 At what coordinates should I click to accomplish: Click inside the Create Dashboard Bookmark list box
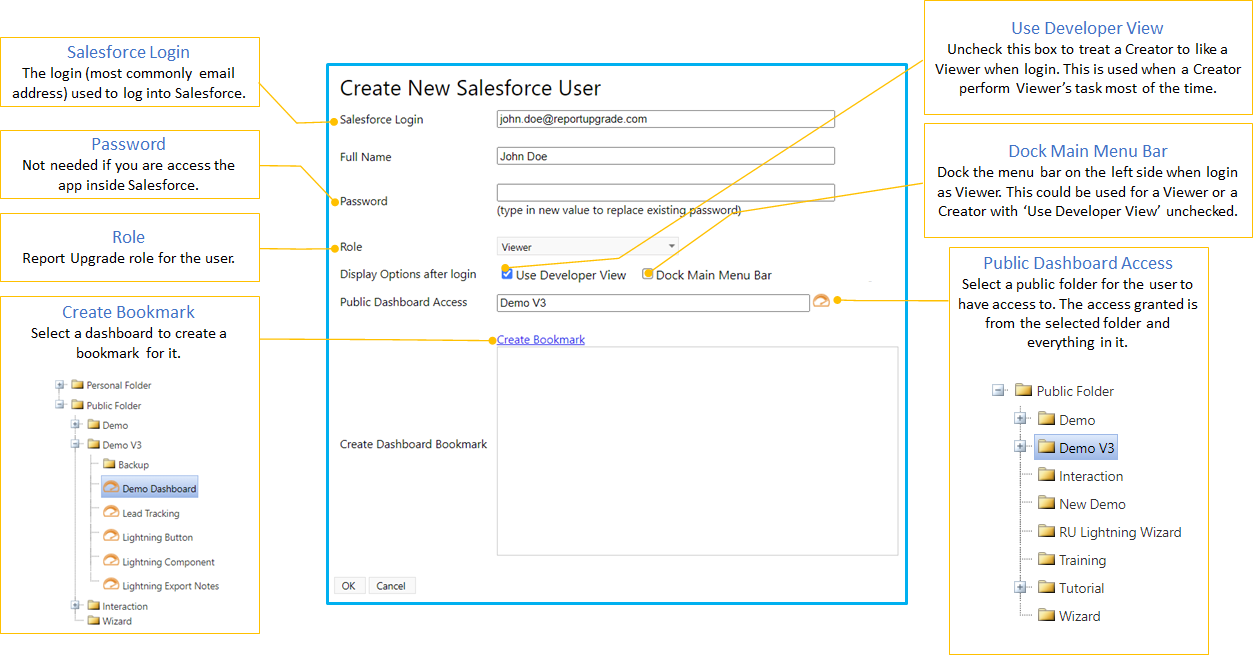[x=697, y=451]
